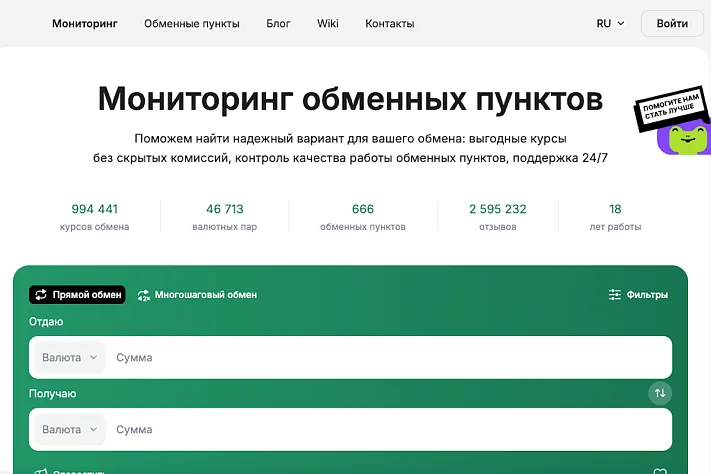Open the Мониторинг navigation item
Viewport: 711px width, 474px height.
click(85, 24)
